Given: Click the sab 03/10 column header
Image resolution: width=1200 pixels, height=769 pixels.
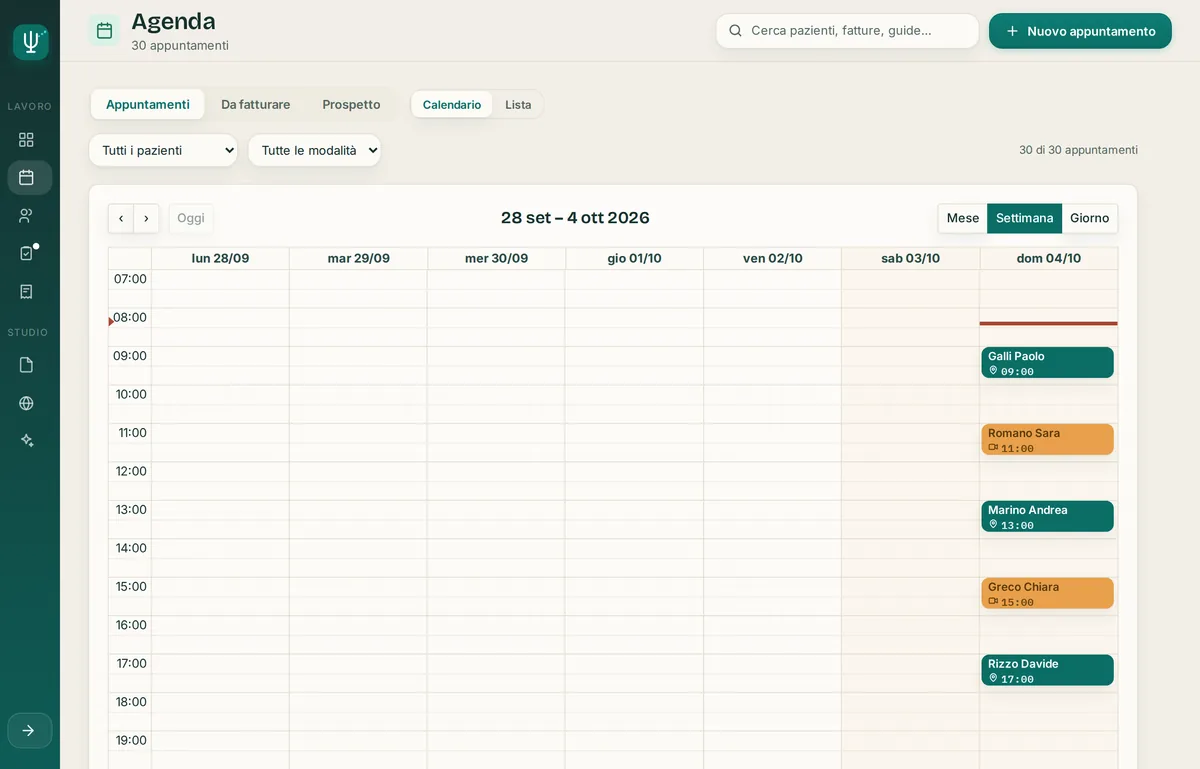Looking at the screenshot, I should [911, 258].
